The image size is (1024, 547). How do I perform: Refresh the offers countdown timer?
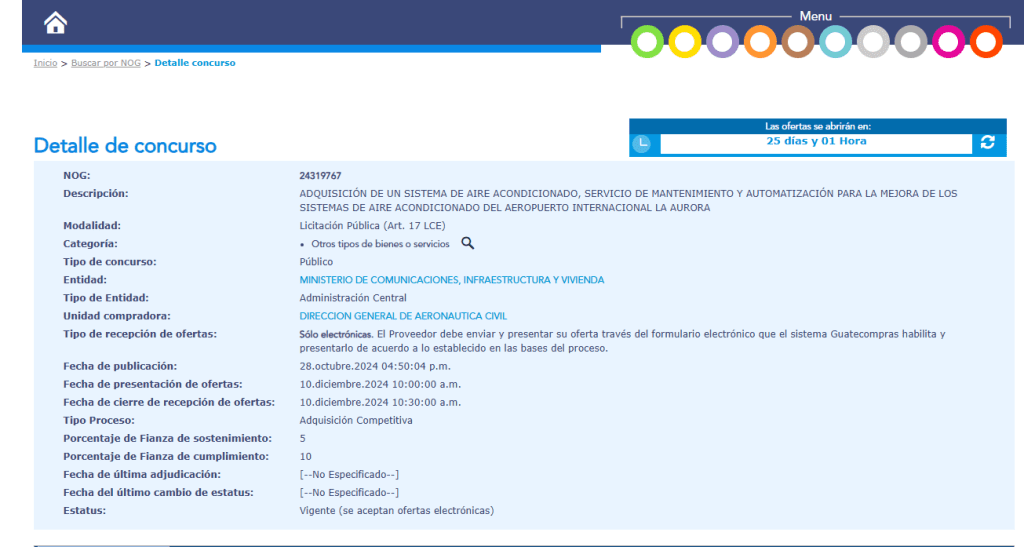[987, 142]
